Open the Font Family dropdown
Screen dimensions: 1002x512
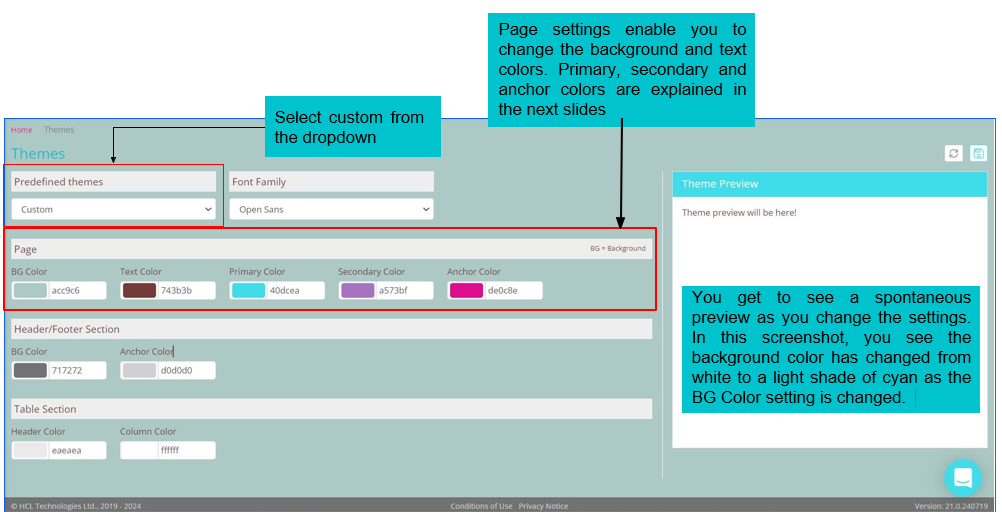click(331, 209)
